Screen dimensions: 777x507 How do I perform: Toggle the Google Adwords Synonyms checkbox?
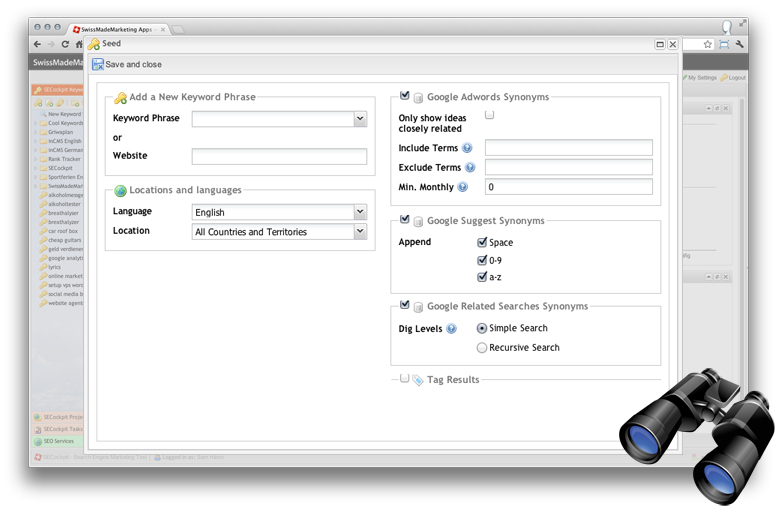pyautogui.click(x=404, y=95)
